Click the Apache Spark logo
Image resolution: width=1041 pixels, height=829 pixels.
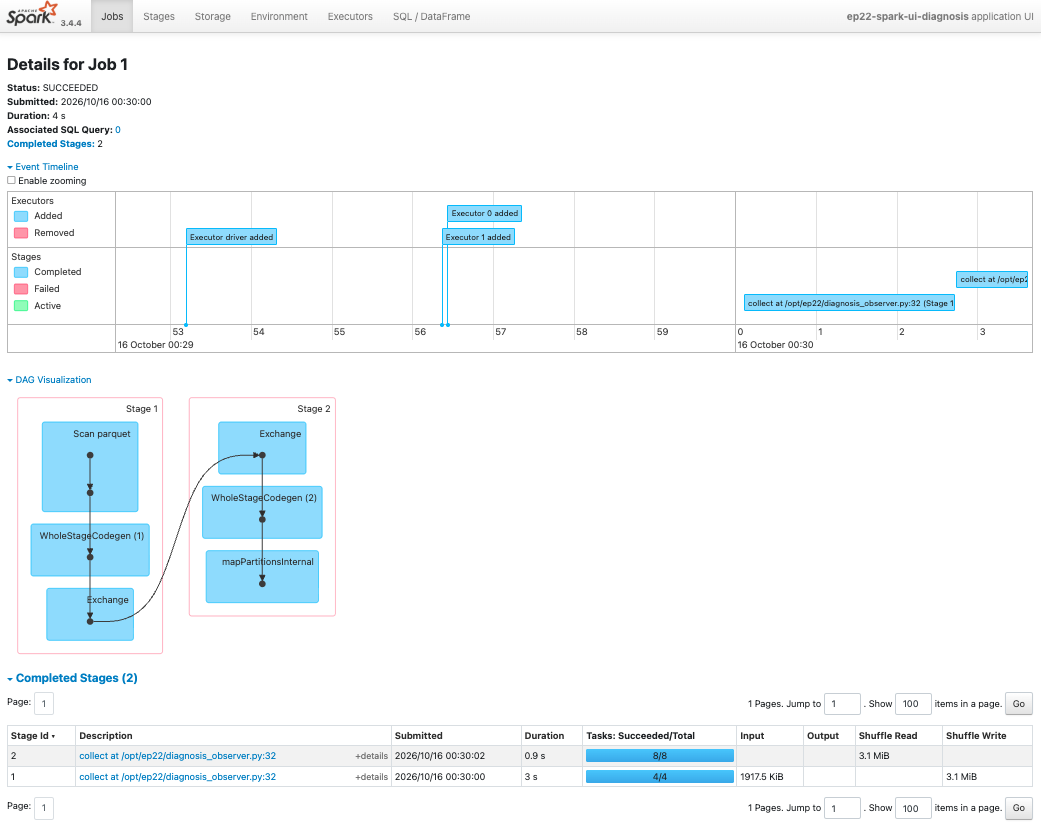tap(32, 15)
